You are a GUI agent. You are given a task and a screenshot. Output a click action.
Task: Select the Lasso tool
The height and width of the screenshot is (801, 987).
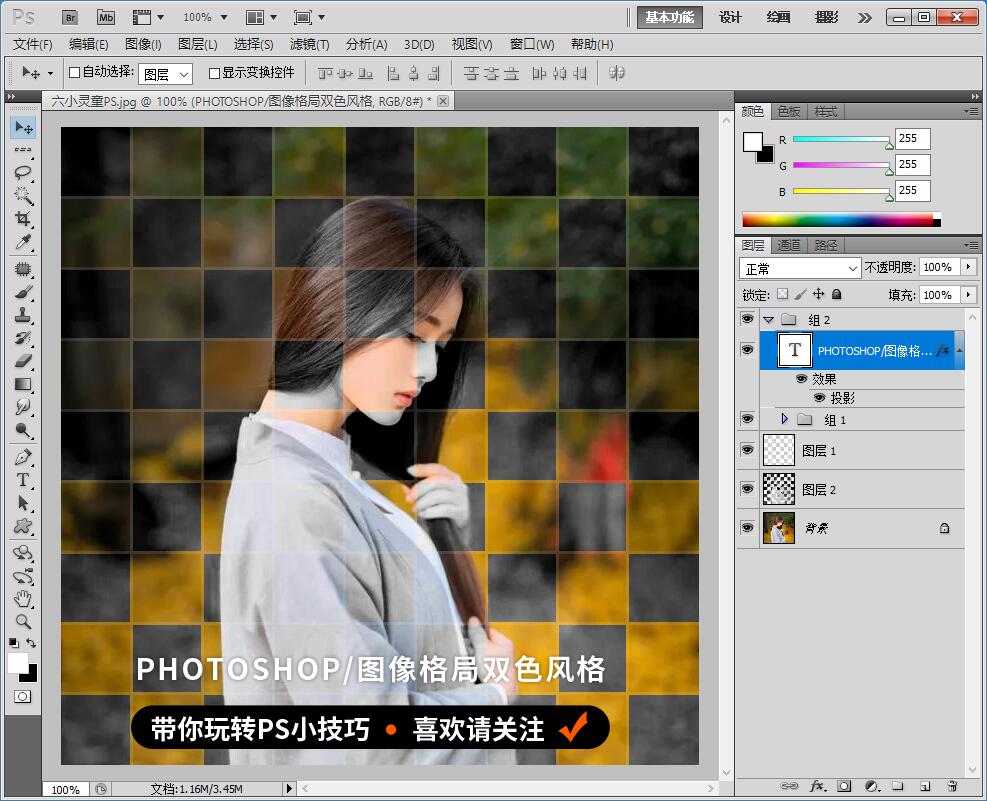coord(23,172)
